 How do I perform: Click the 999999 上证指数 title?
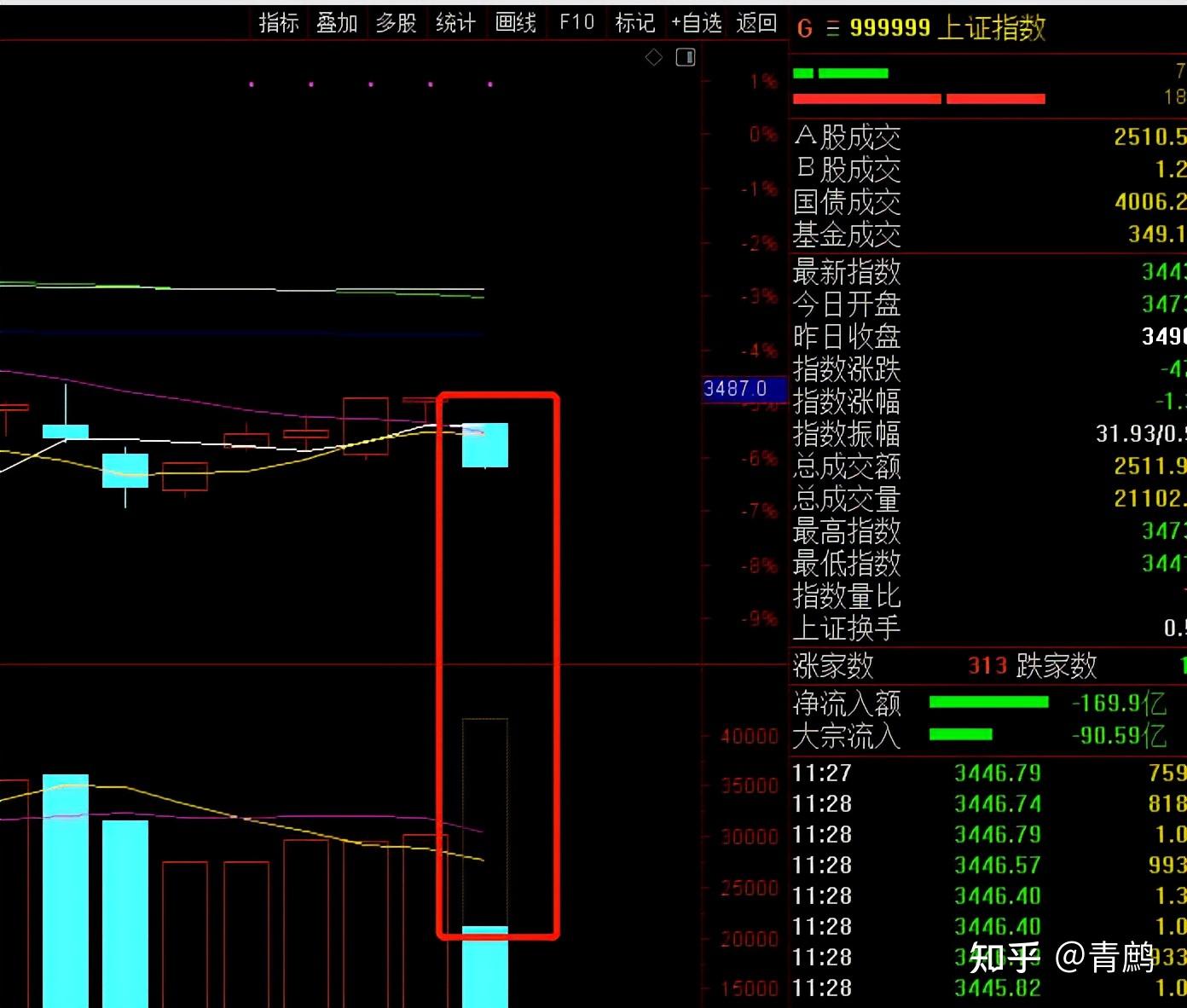(947, 29)
